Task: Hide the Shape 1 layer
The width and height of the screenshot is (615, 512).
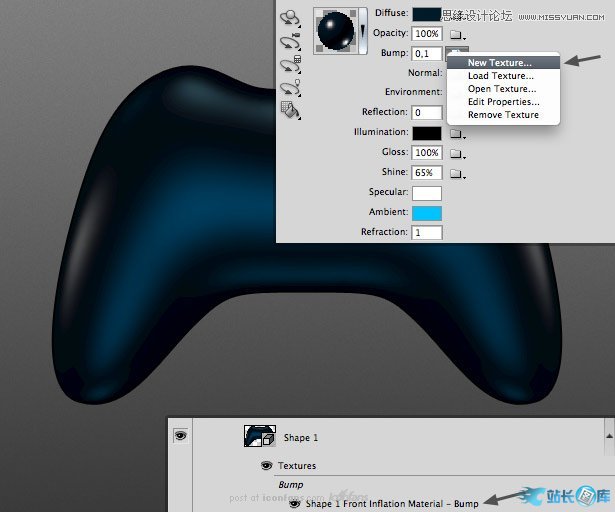Action: 181,436
